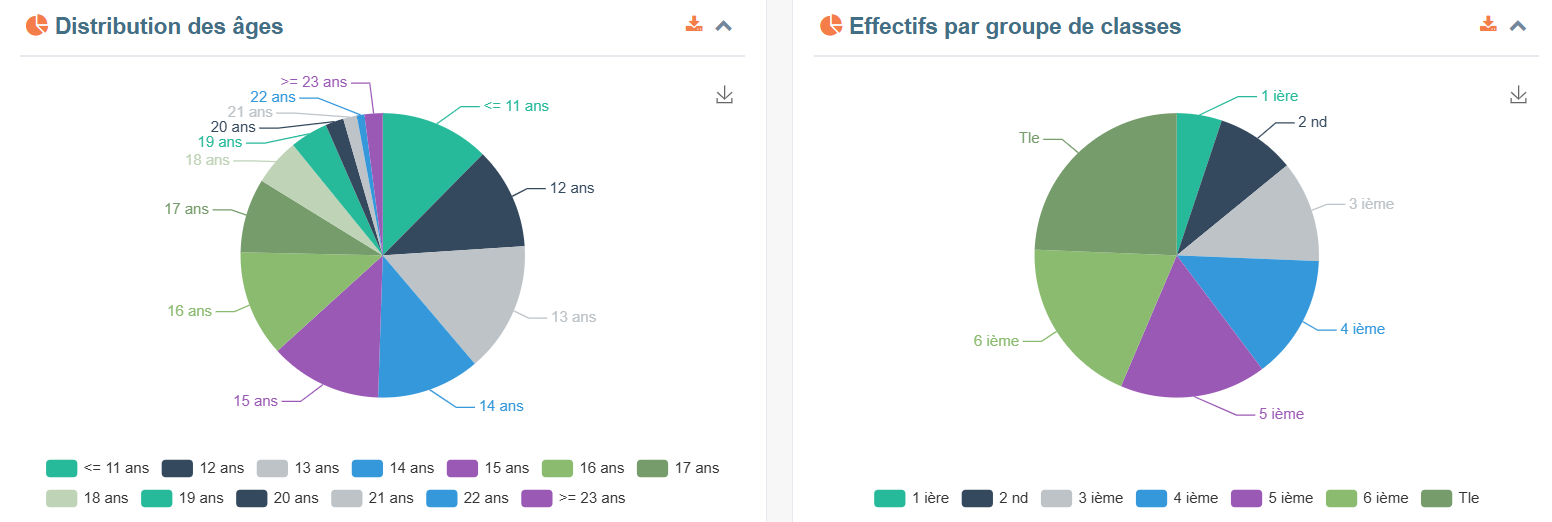
Task: Click the 'Distribution des âges' panel title
Action: [x=169, y=26]
